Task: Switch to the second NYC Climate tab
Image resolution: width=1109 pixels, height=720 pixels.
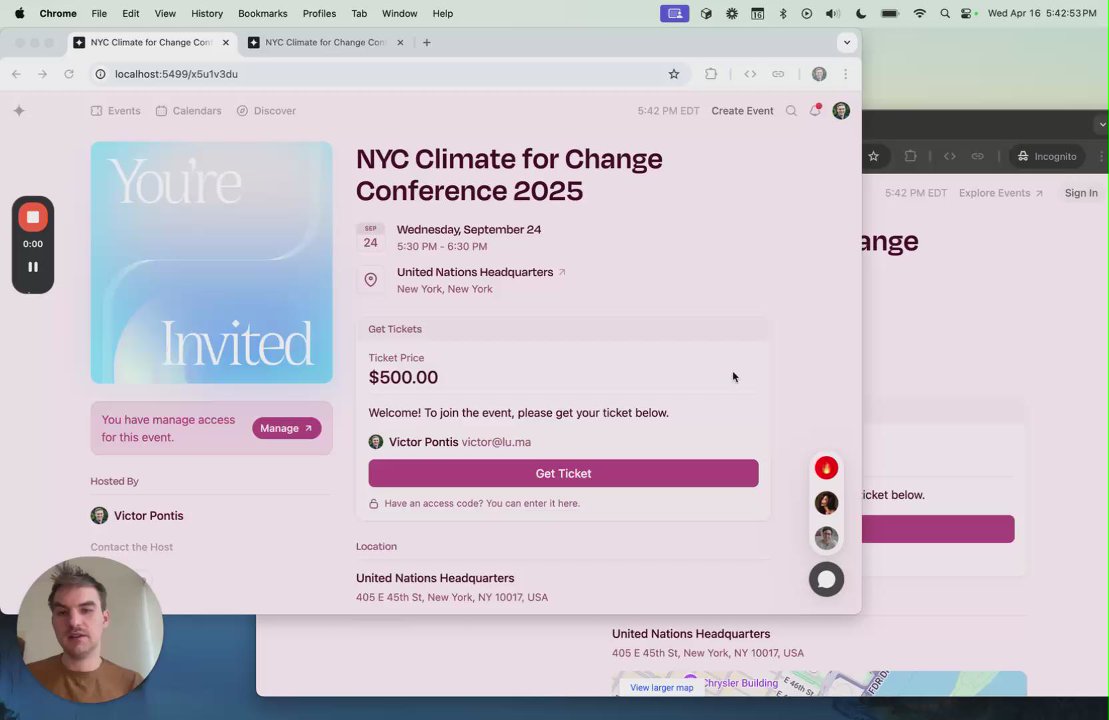Action: [326, 42]
